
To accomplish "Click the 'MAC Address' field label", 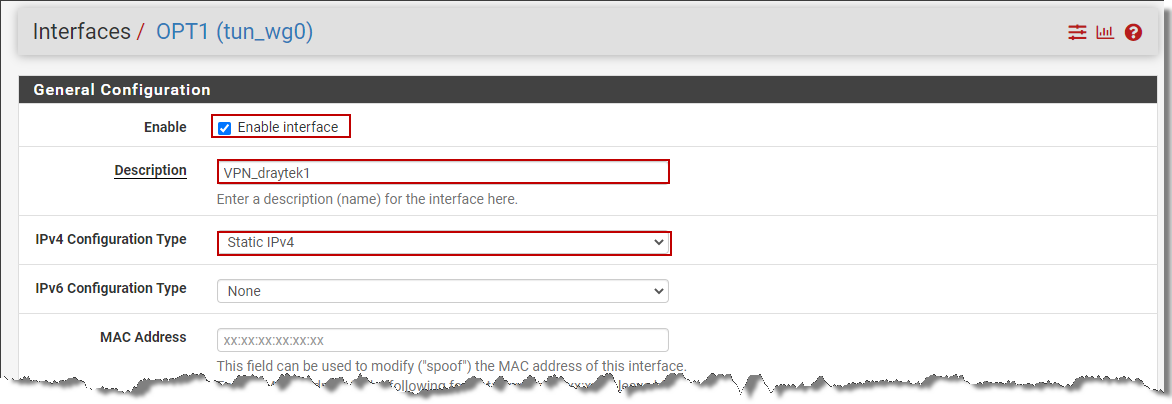I will 143,337.
